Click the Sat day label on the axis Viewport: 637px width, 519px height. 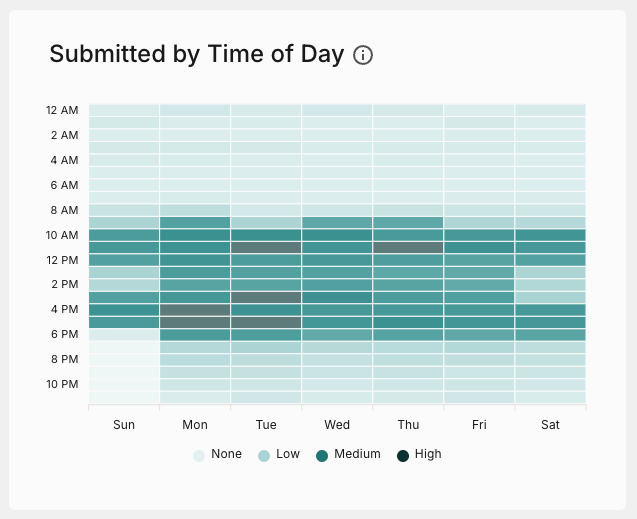[550, 425]
